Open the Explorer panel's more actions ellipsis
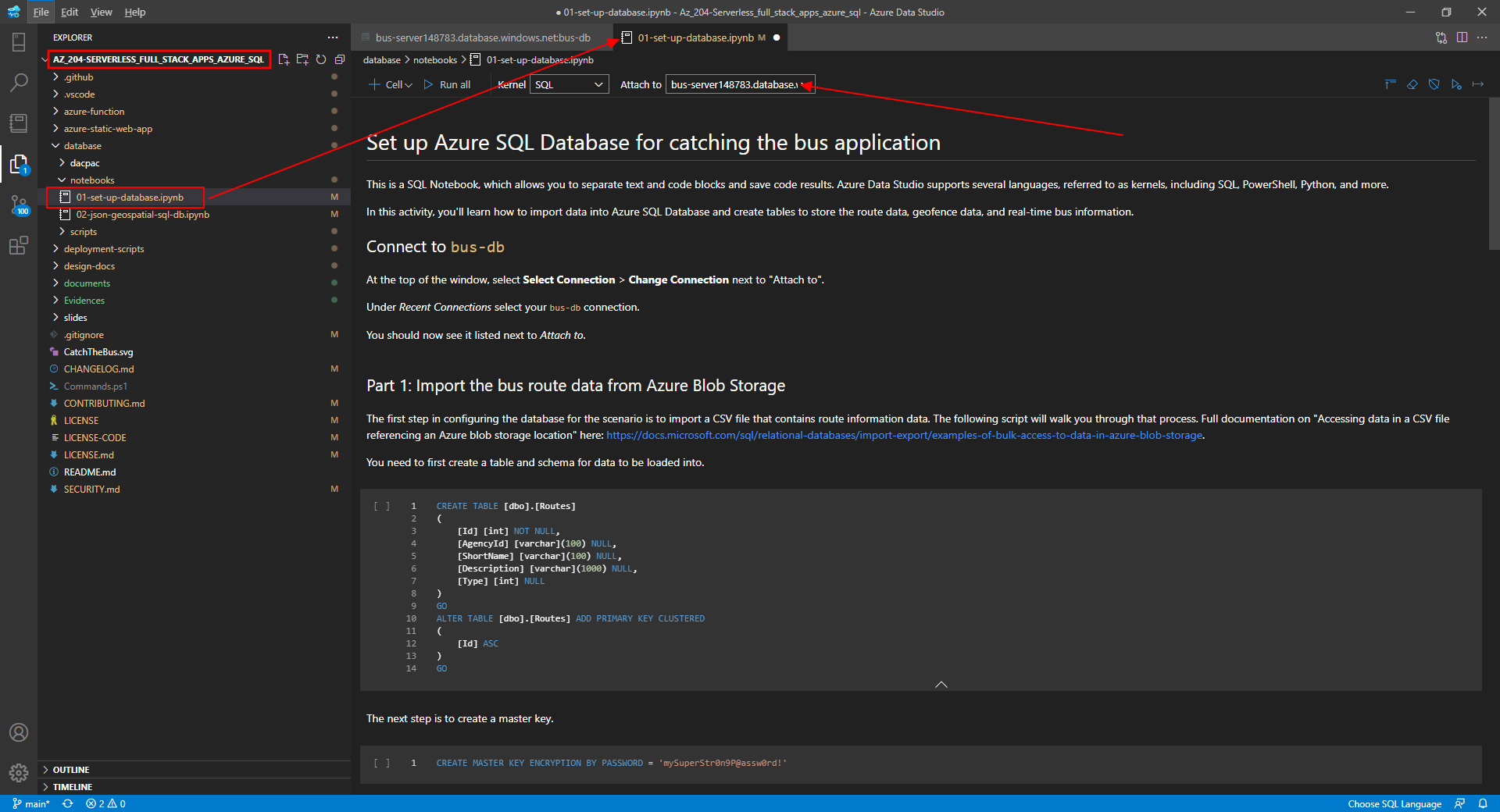This screenshot has width=1500, height=812. pyautogui.click(x=333, y=37)
